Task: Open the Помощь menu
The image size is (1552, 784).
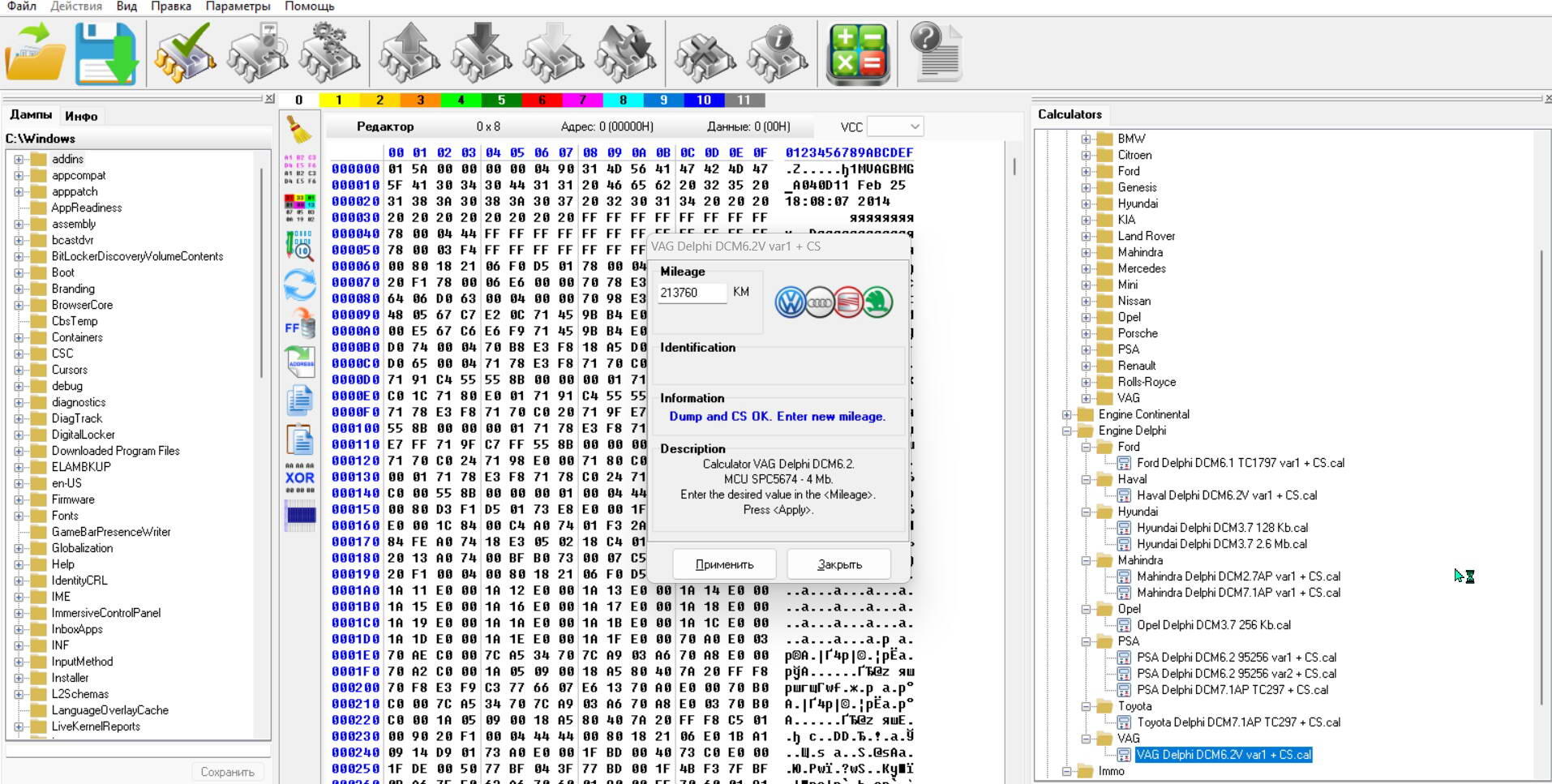Action: point(309,6)
